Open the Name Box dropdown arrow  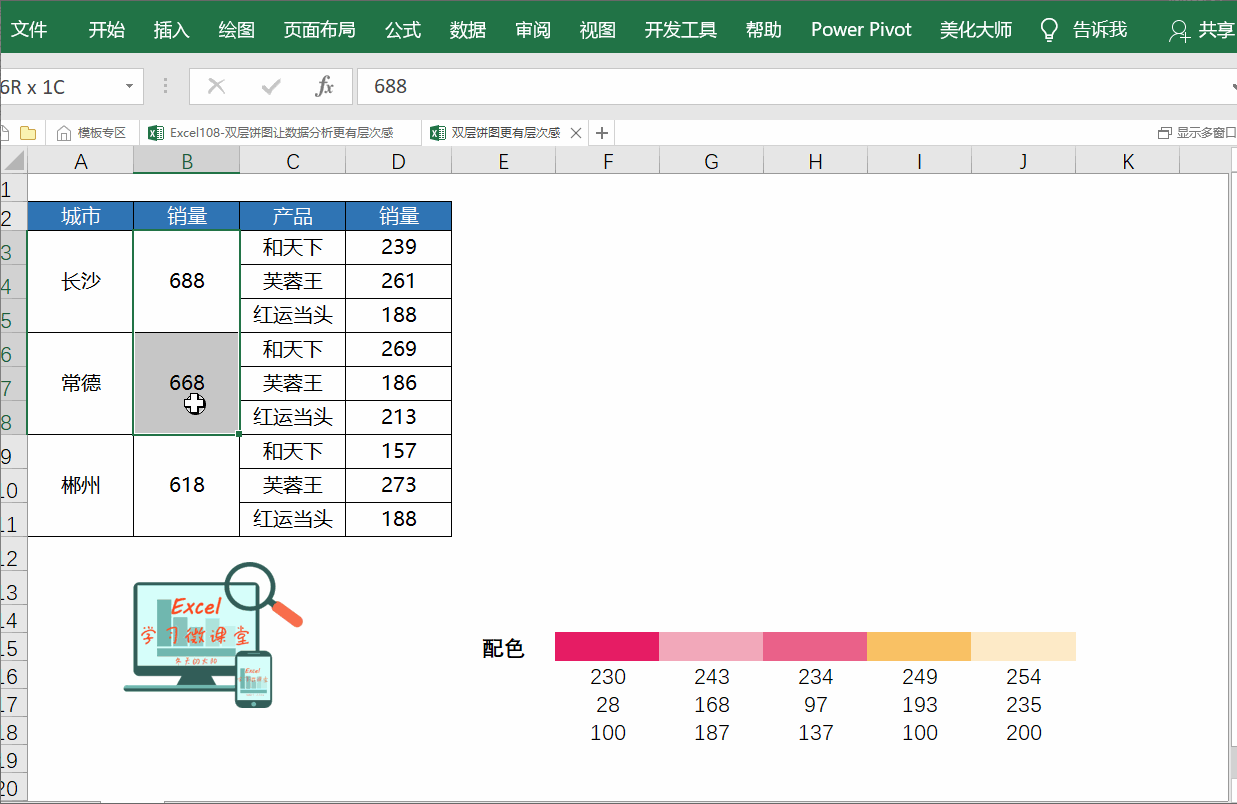click(x=127, y=86)
